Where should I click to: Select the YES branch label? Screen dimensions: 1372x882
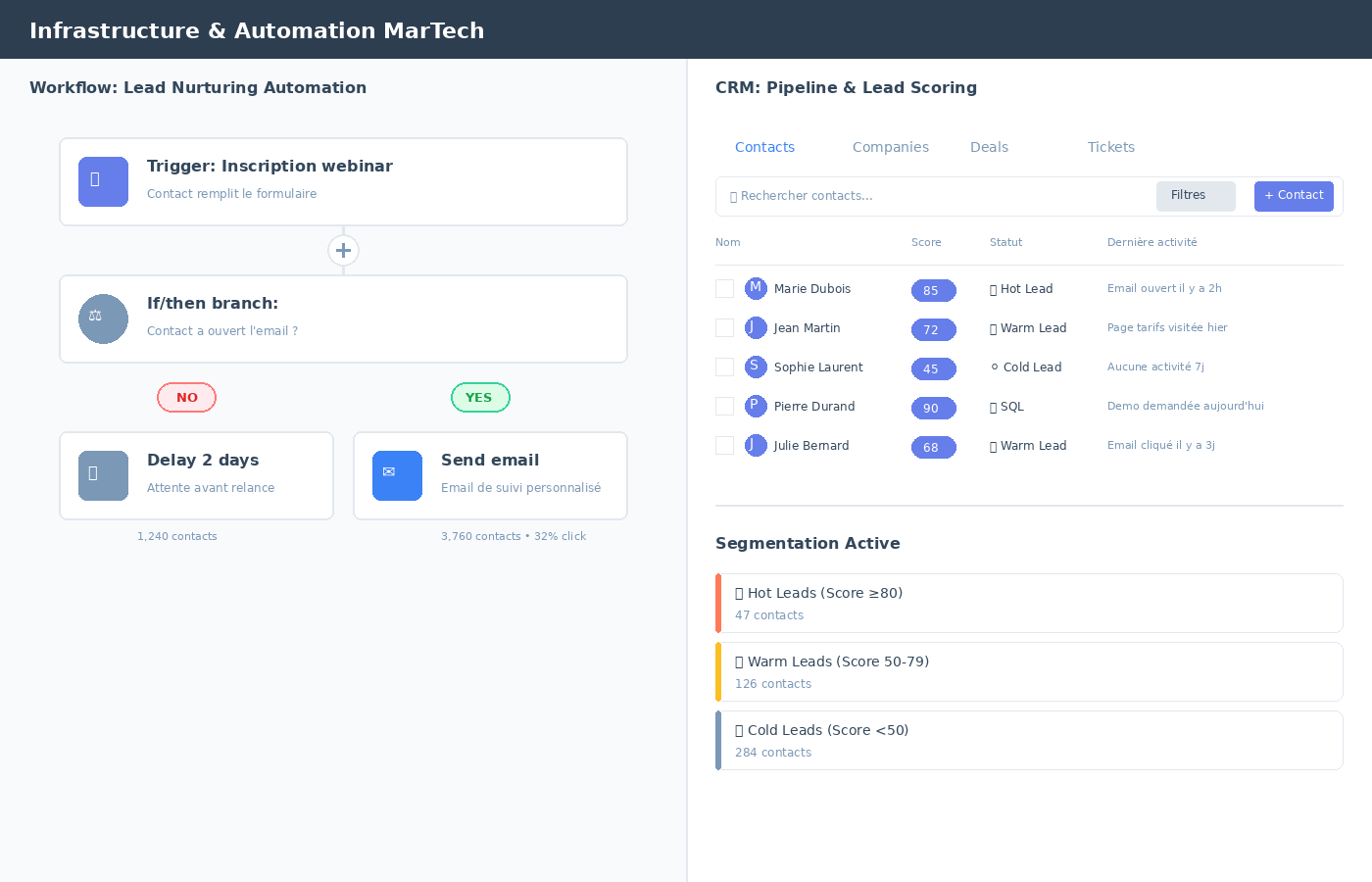tap(479, 397)
